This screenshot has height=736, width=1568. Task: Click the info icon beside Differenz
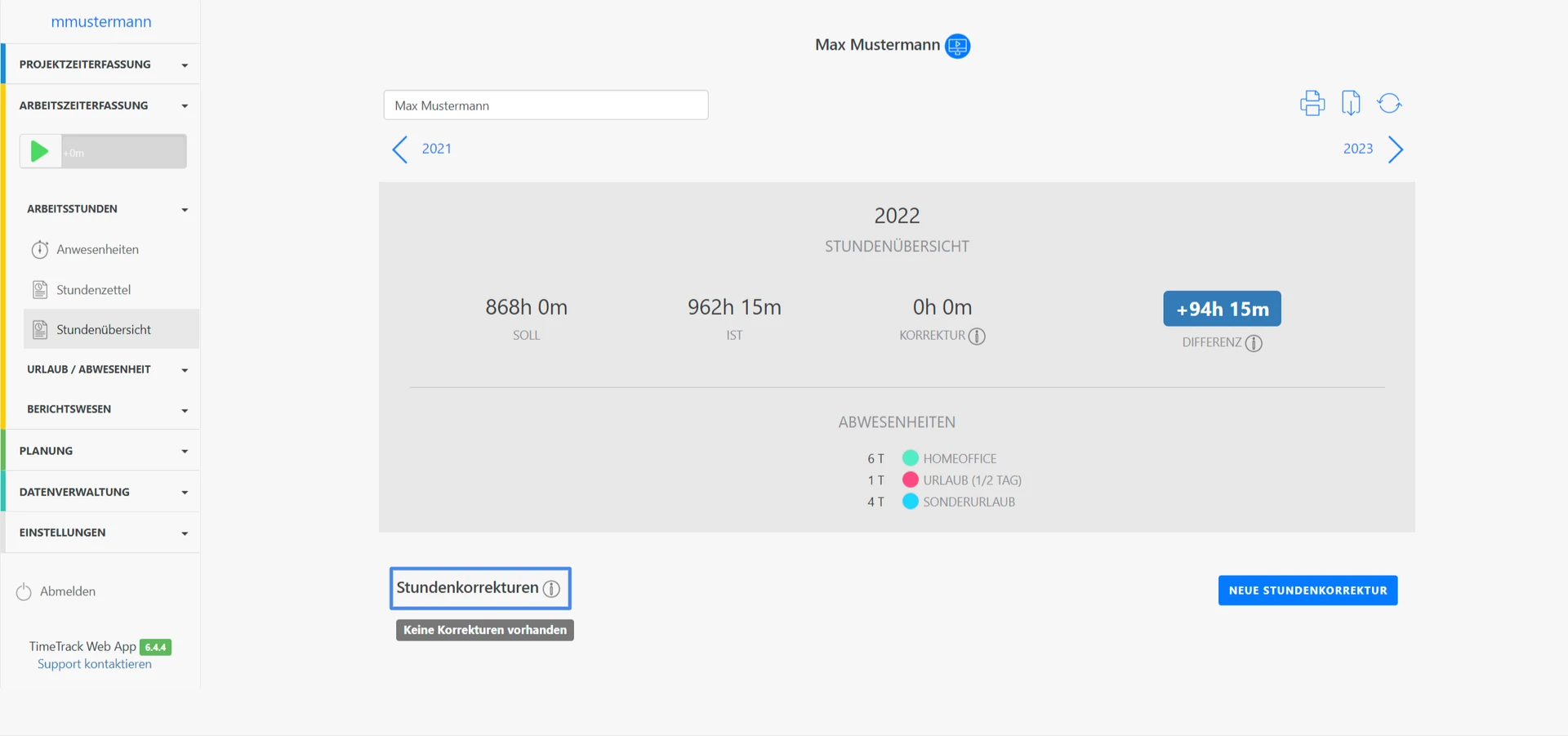coord(1254,343)
